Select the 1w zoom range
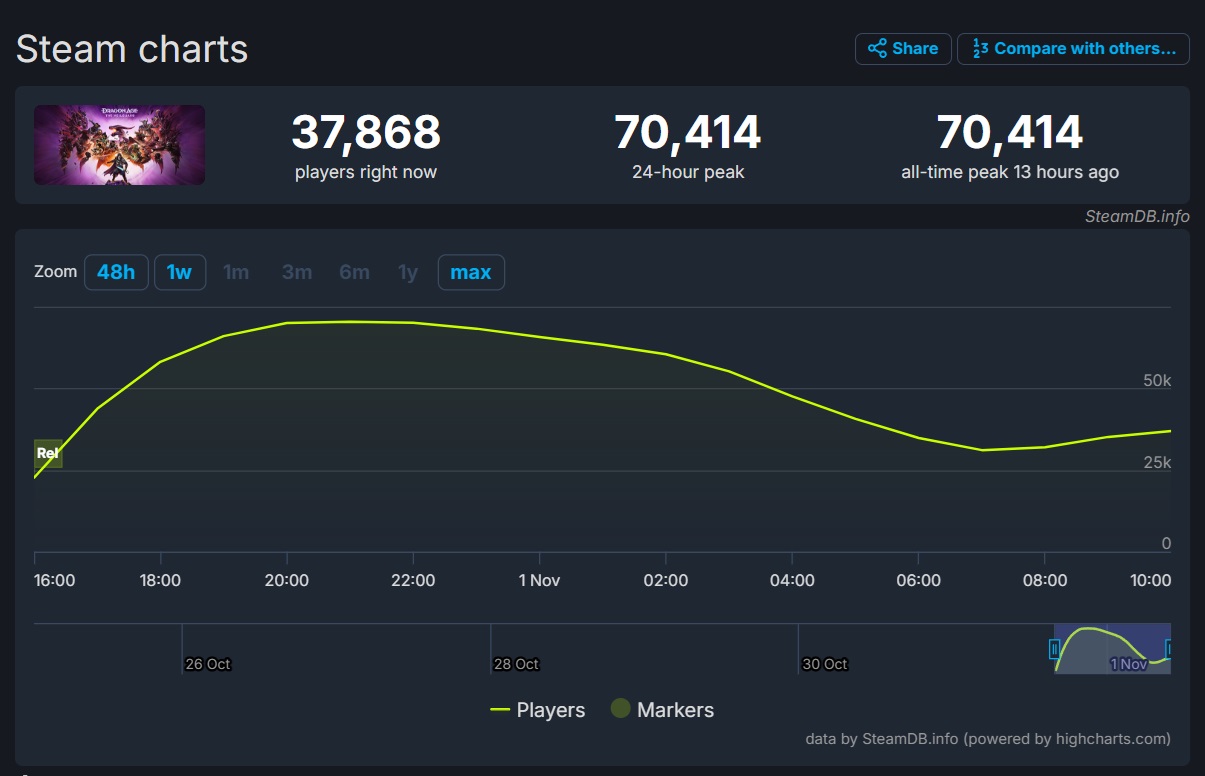1205x776 pixels. pyautogui.click(x=180, y=272)
